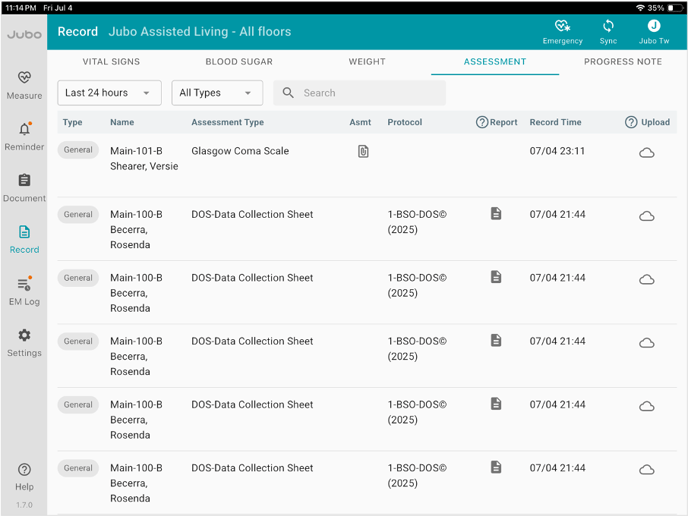Open the Jubo Tw user profile

coord(654,32)
